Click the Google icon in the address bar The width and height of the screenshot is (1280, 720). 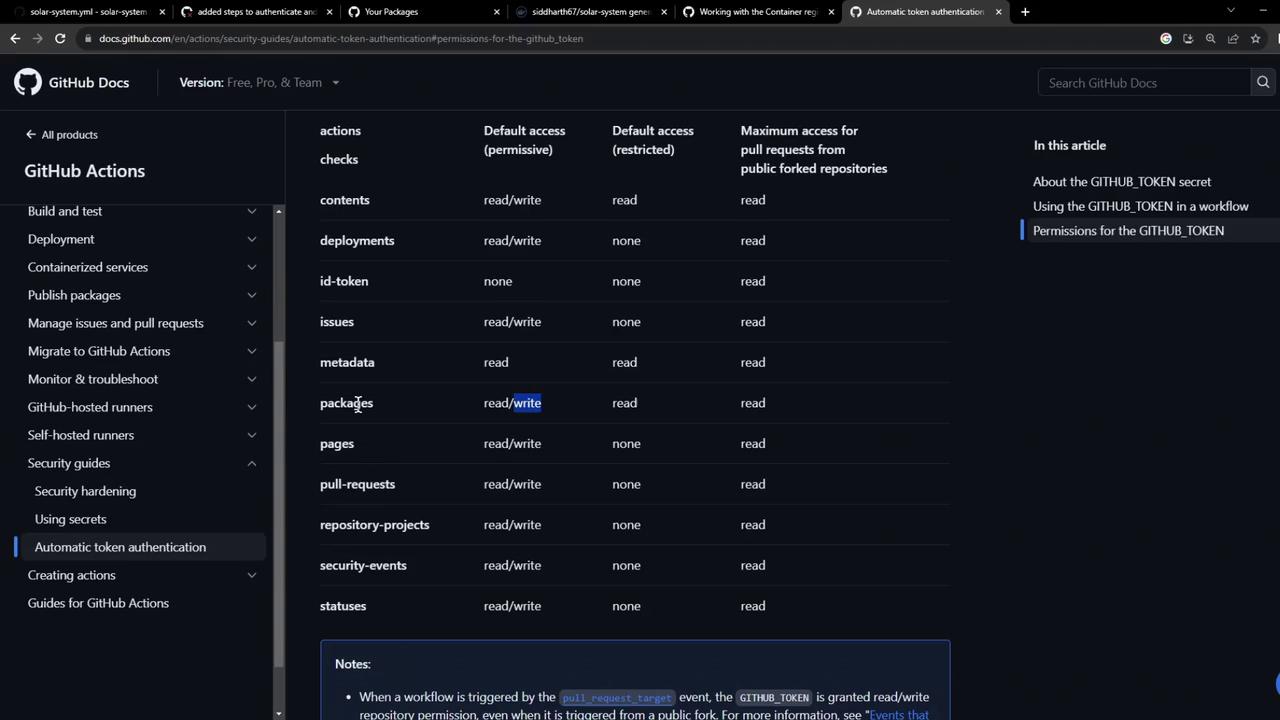pyautogui.click(x=1166, y=38)
